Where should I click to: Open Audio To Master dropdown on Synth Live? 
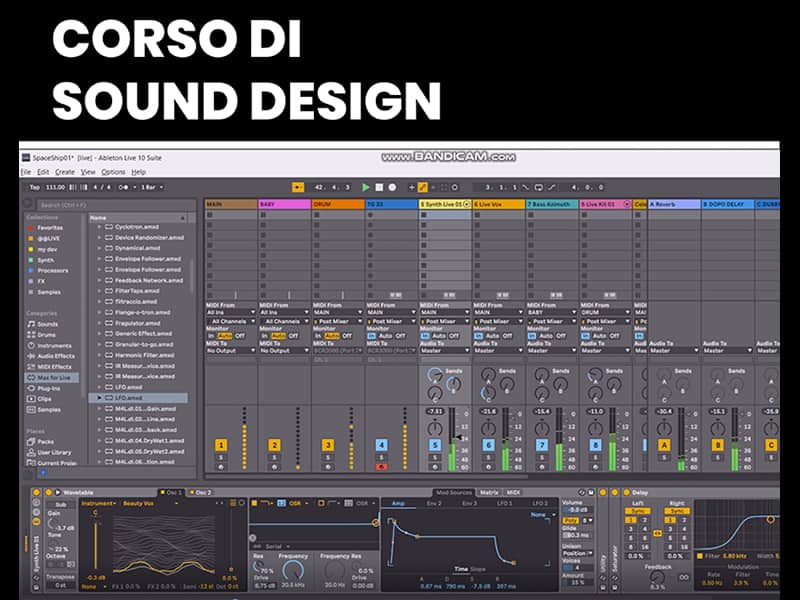click(x=445, y=351)
